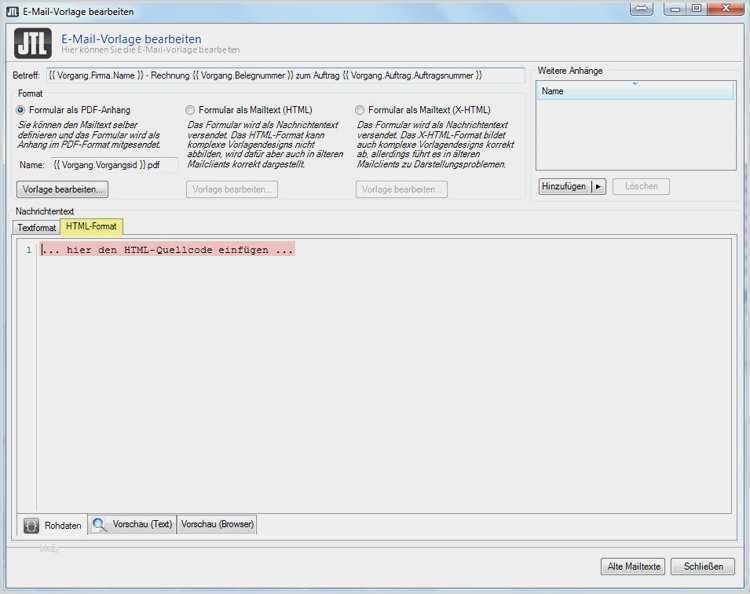Click line number 1 in editor gutter
The height and width of the screenshot is (594, 750).
[28, 250]
